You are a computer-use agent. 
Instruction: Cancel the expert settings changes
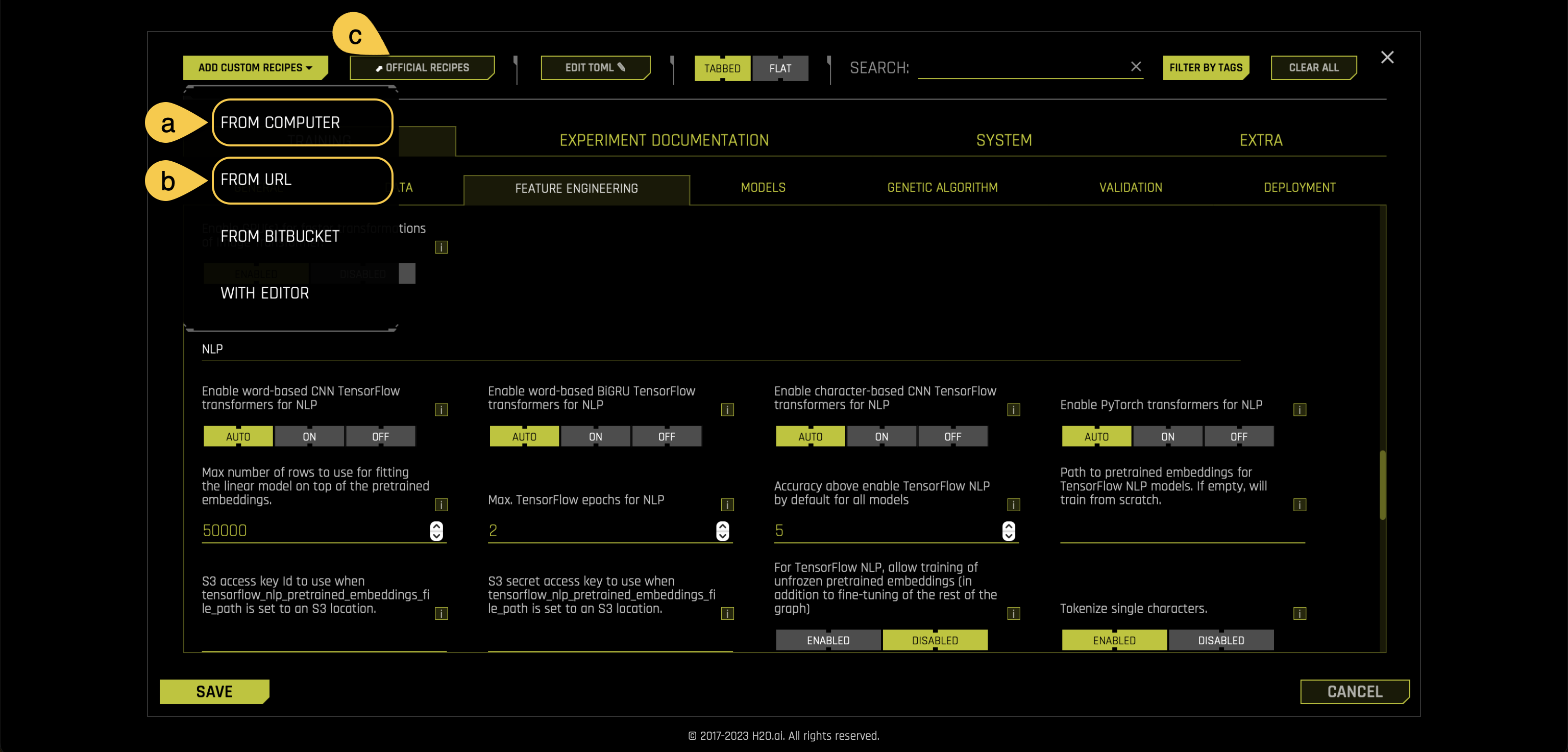pyautogui.click(x=1355, y=691)
